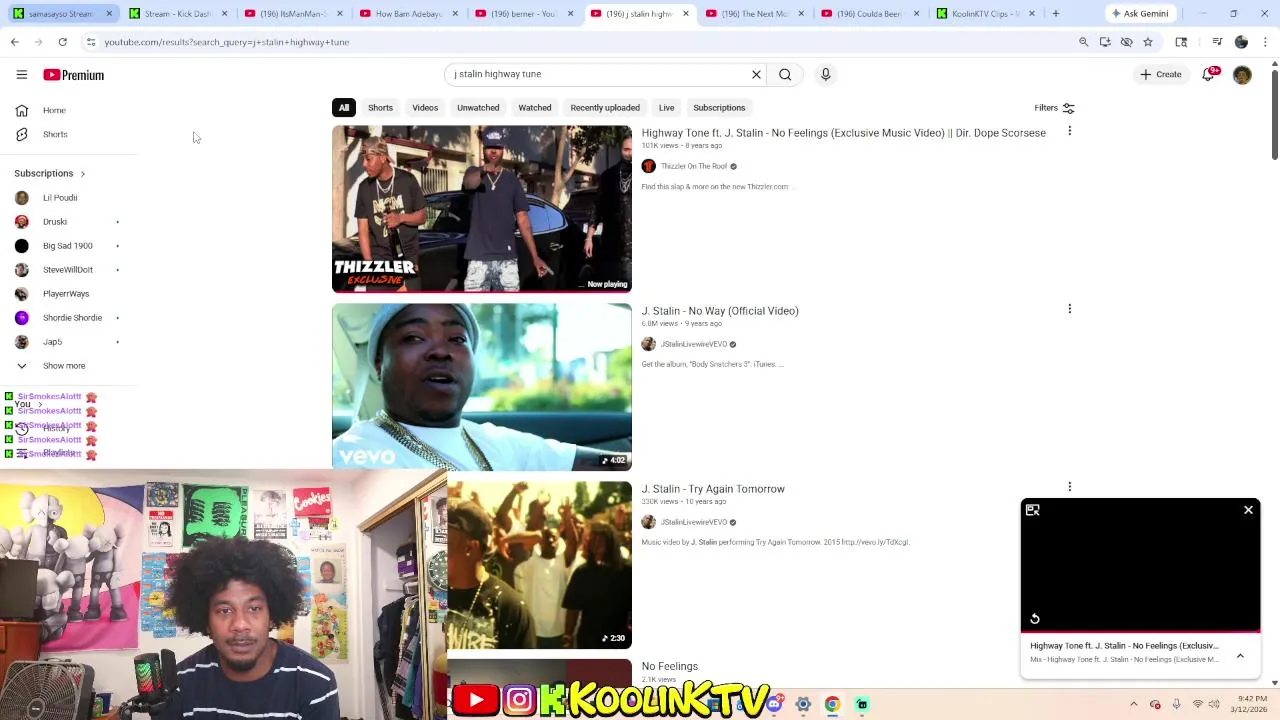Image resolution: width=1280 pixels, height=720 pixels.
Task: Select the All filter chip
Action: click(x=344, y=107)
